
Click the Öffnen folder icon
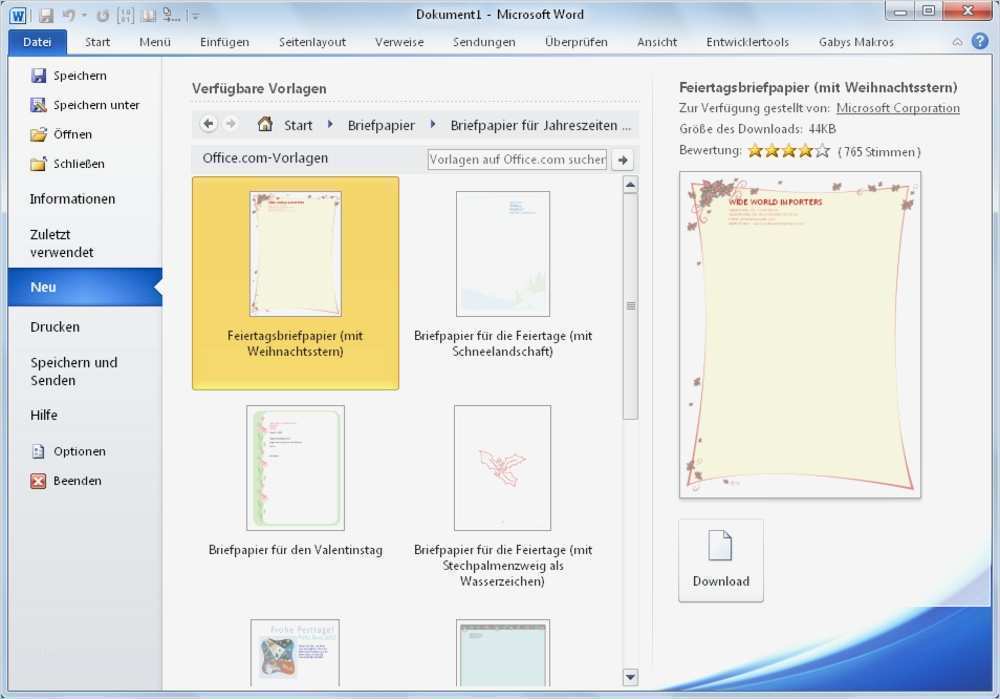(x=40, y=134)
